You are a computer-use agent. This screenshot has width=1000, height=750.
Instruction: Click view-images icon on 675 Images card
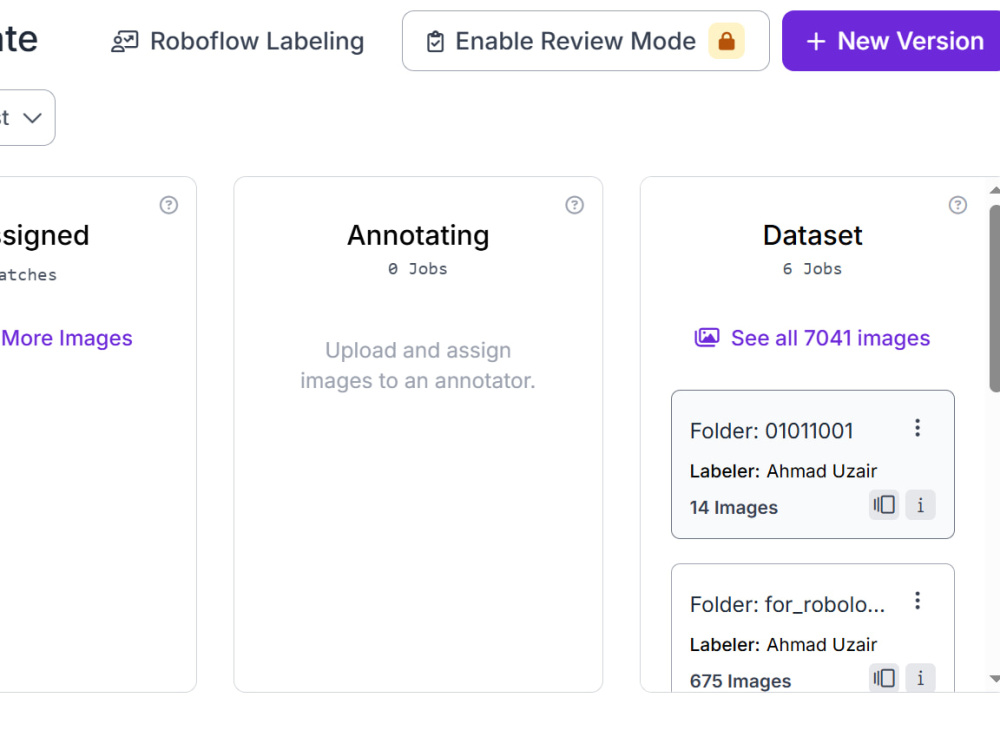(x=884, y=678)
